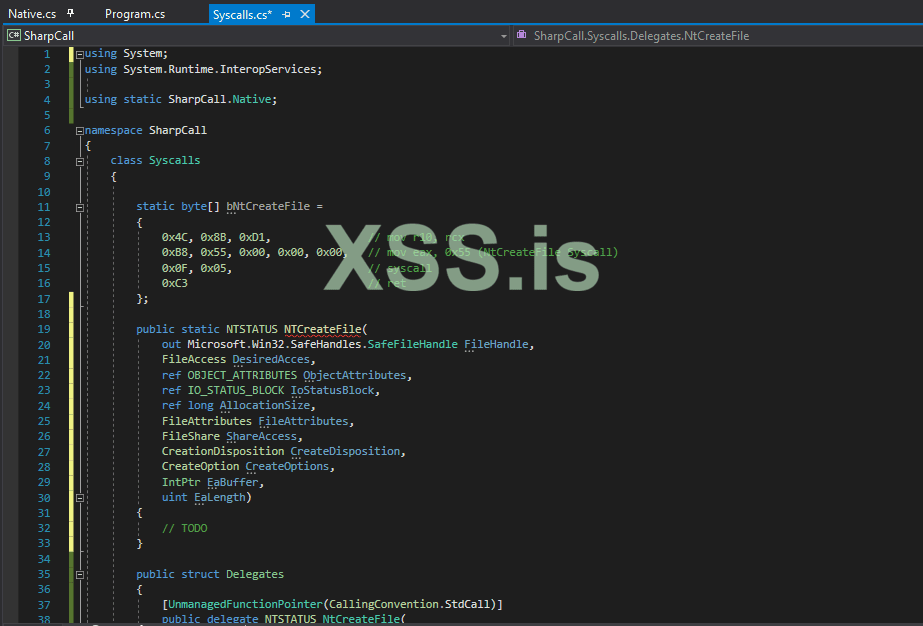Click the IO_STATUS_BLOCK type name
923x626 pixels.
(x=236, y=390)
